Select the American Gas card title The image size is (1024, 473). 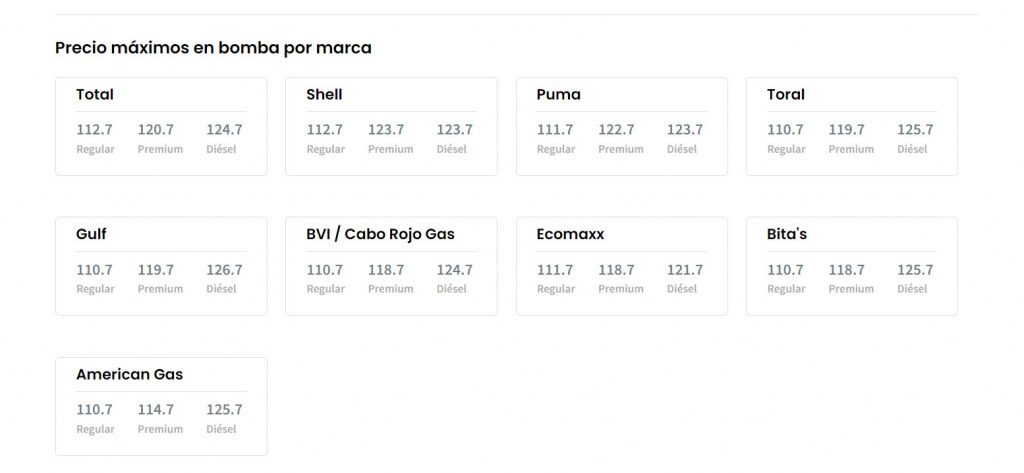pos(129,374)
